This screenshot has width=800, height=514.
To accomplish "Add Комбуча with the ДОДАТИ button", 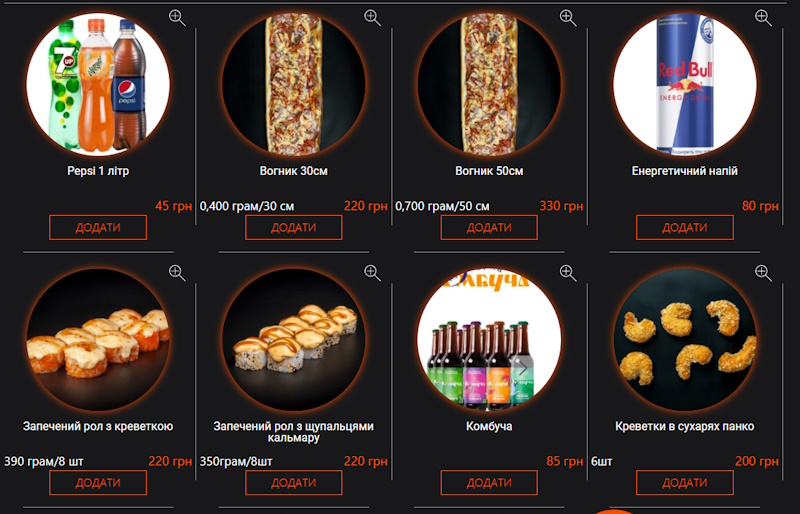I will coord(489,482).
